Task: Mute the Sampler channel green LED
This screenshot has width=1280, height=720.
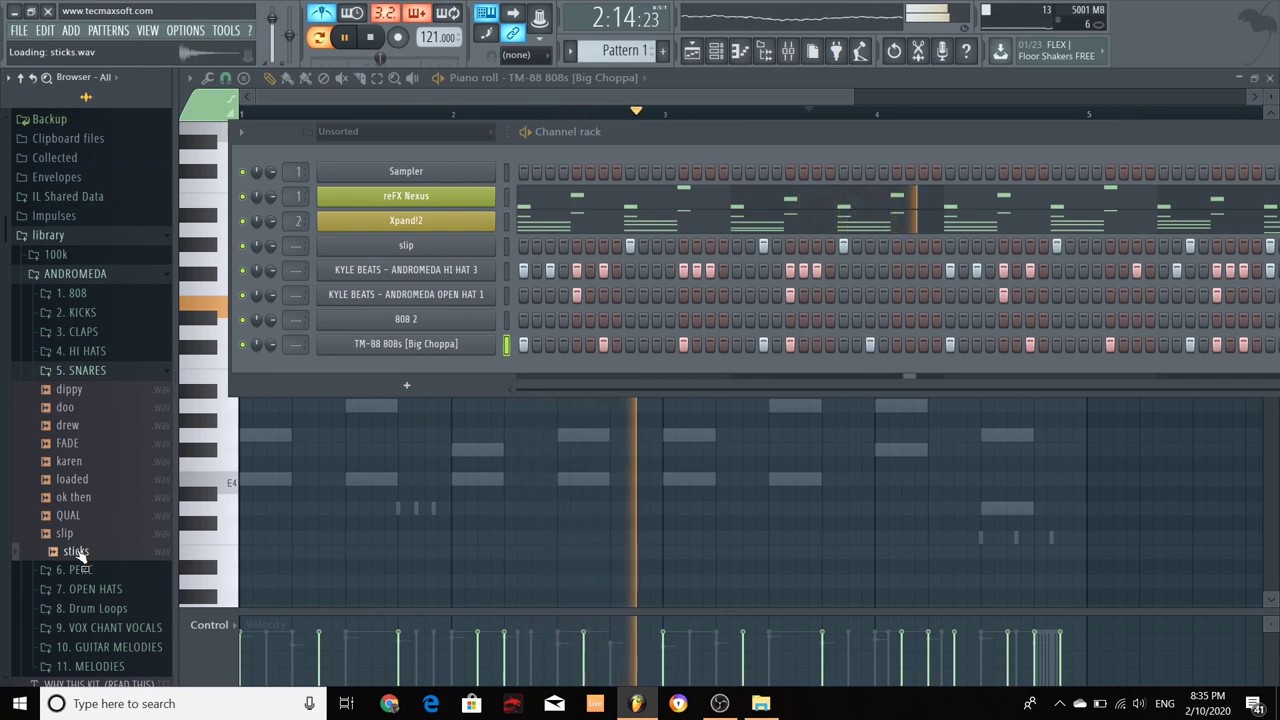Action: point(242,172)
